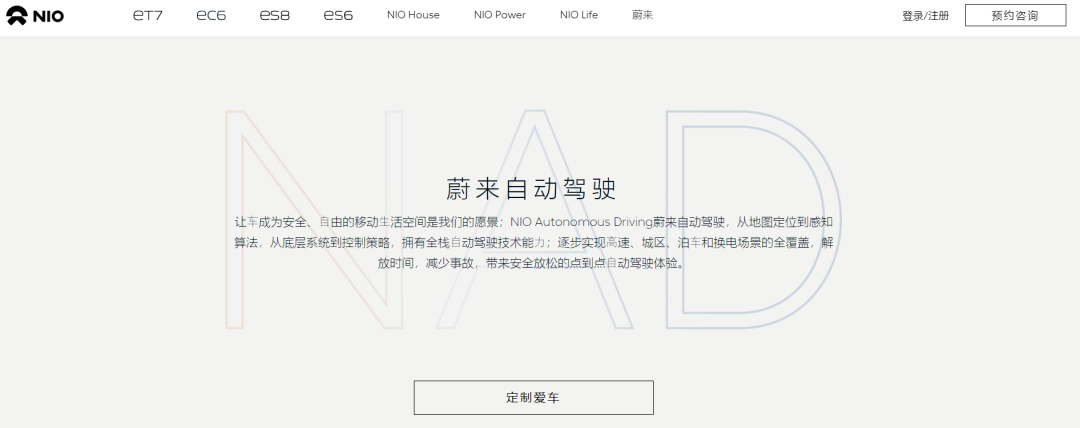This screenshot has height=428, width=1080.
Task: Go to NIO Power
Action: [x=500, y=15]
